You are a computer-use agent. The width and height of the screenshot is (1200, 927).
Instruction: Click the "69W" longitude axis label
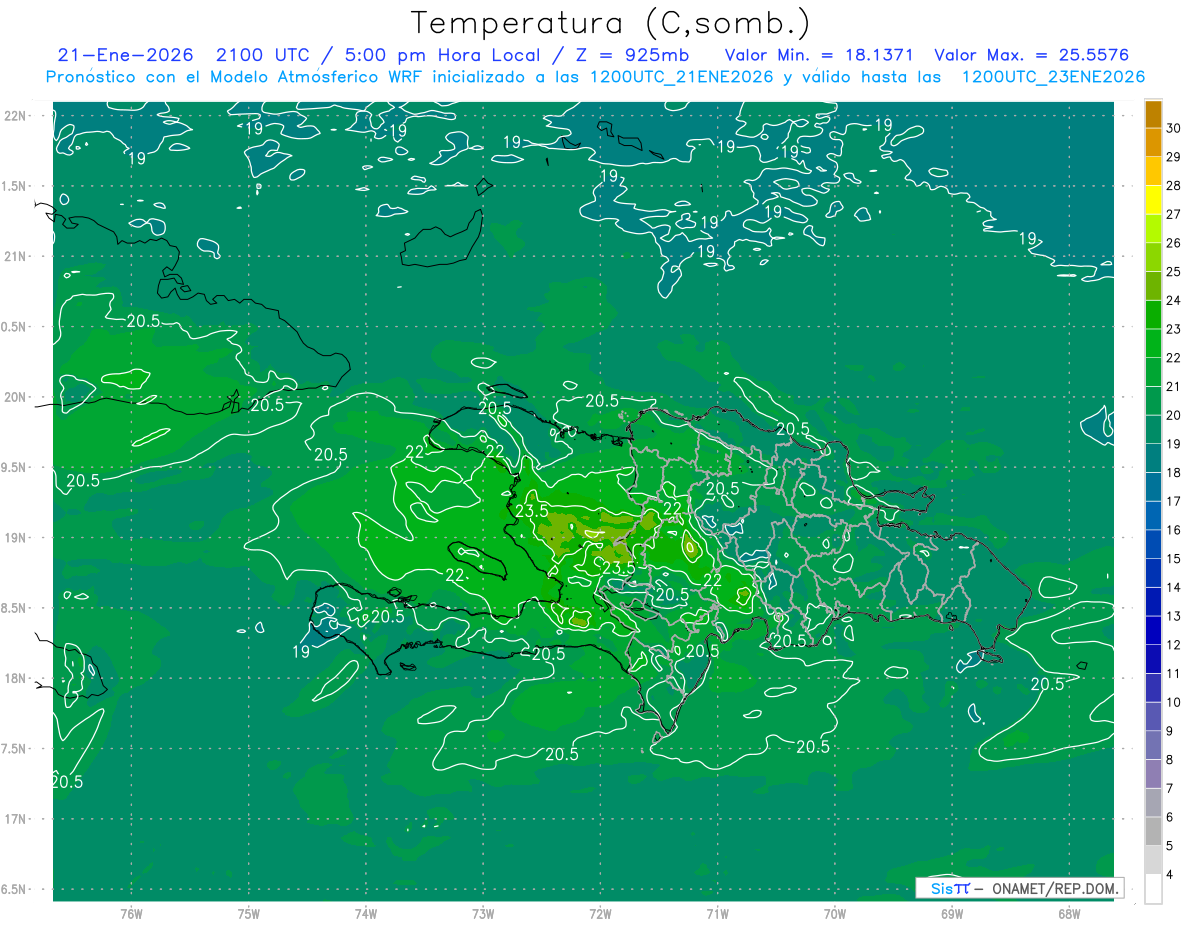[x=951, y=914]
